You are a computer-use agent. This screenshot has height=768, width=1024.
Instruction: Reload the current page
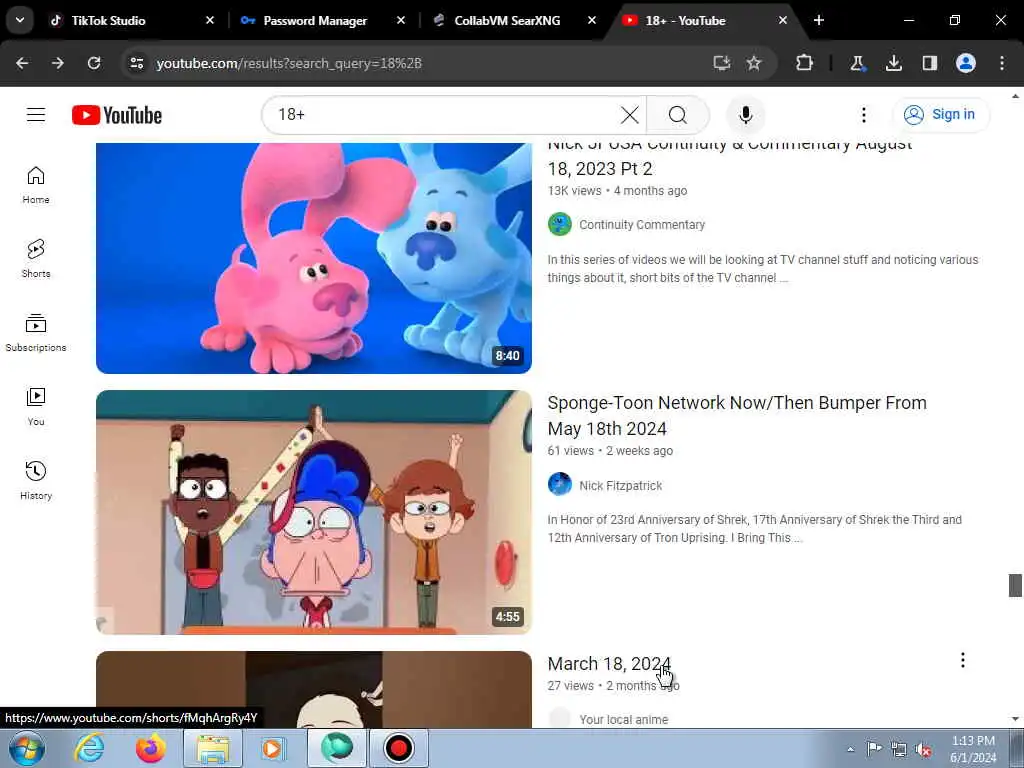pos(94,63)
